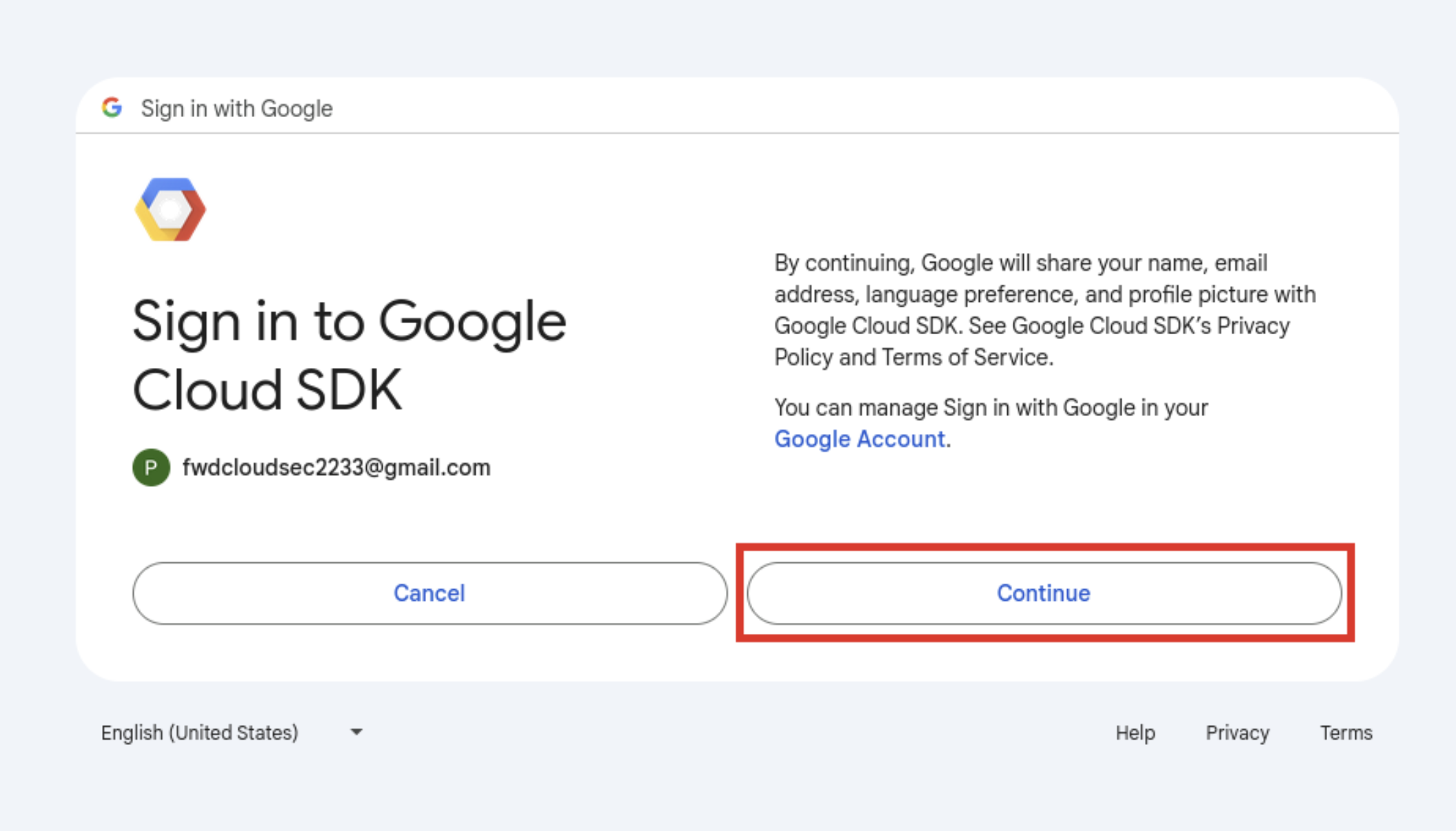The height and width of the screenshot is (831, 1456).
Task: Click the green P account avatar
Action: pyautogui.click(x=151, y=467)
